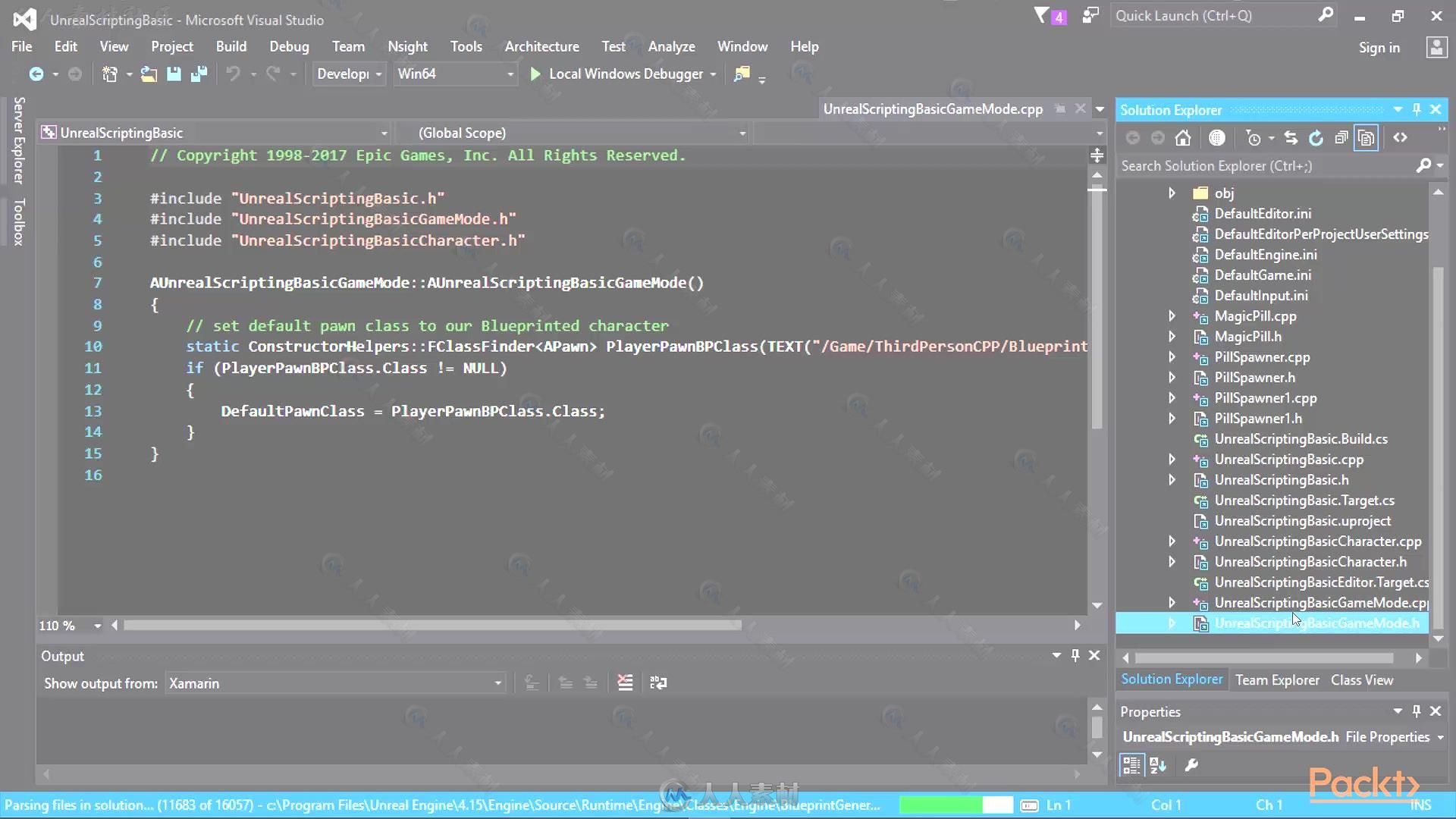The width and height of the screenshot is (1456, 819).
Task: Open the account profile picture icon
Action: (x=1436, y=47)
